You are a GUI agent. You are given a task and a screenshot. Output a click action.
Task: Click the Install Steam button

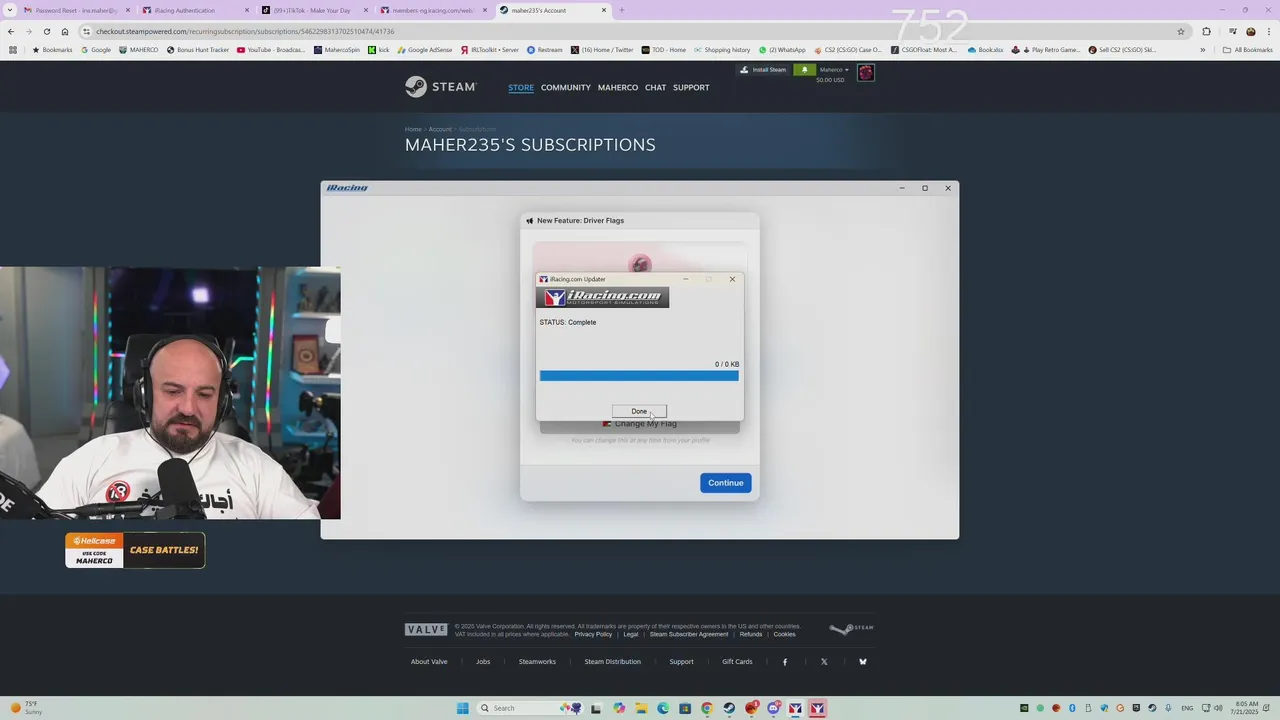pos(763,70)
